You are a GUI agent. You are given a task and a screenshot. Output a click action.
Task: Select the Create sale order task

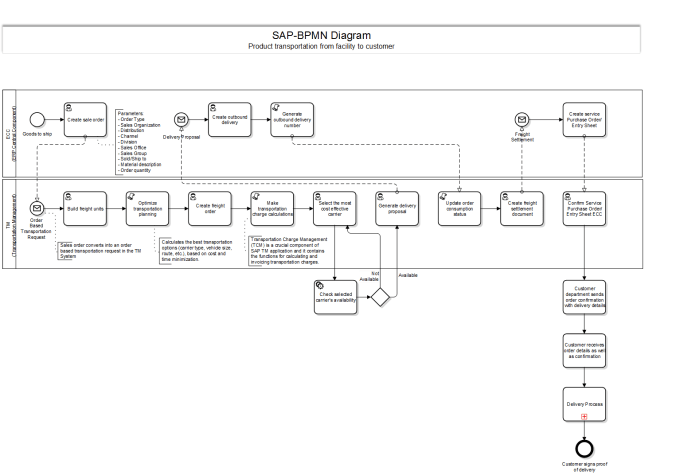[x=85, y=120]
